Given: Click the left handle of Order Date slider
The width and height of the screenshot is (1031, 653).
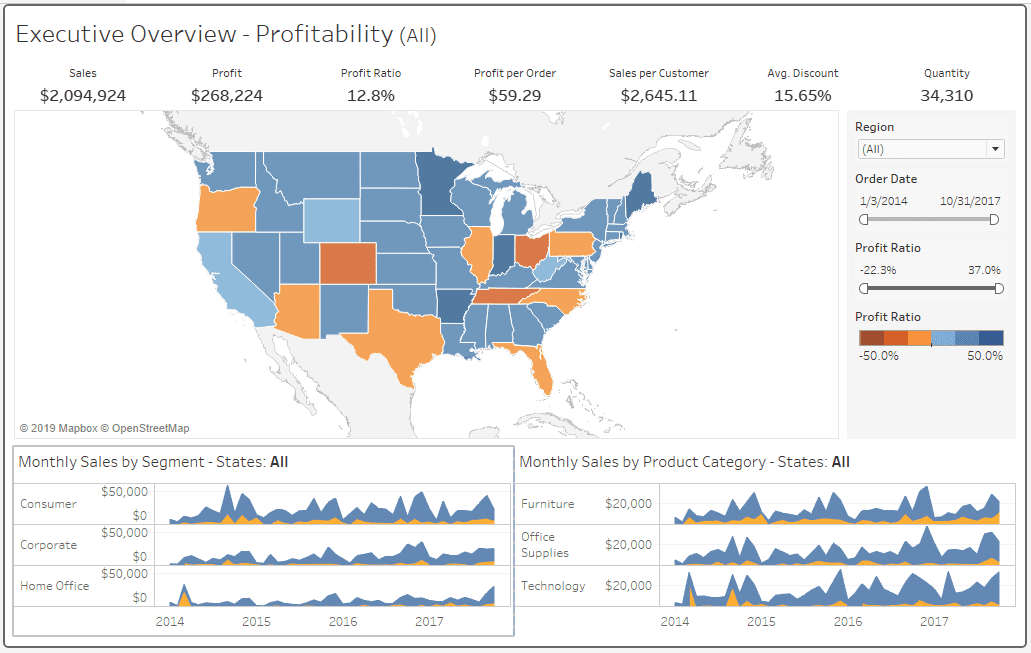Looking at the screenshot, I should (x=864, y=219).
